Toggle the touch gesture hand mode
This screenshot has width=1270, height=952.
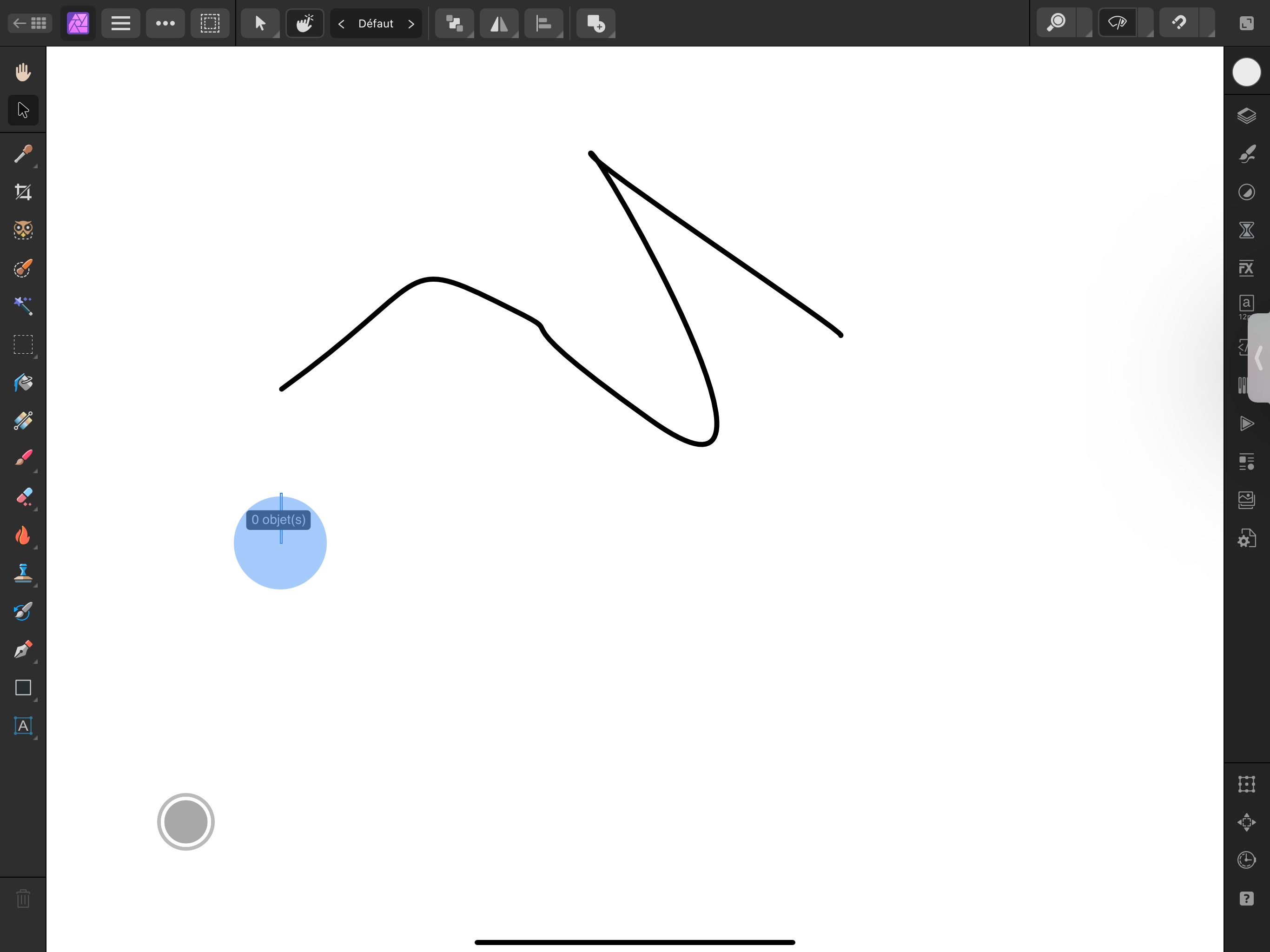pos(305,23)
